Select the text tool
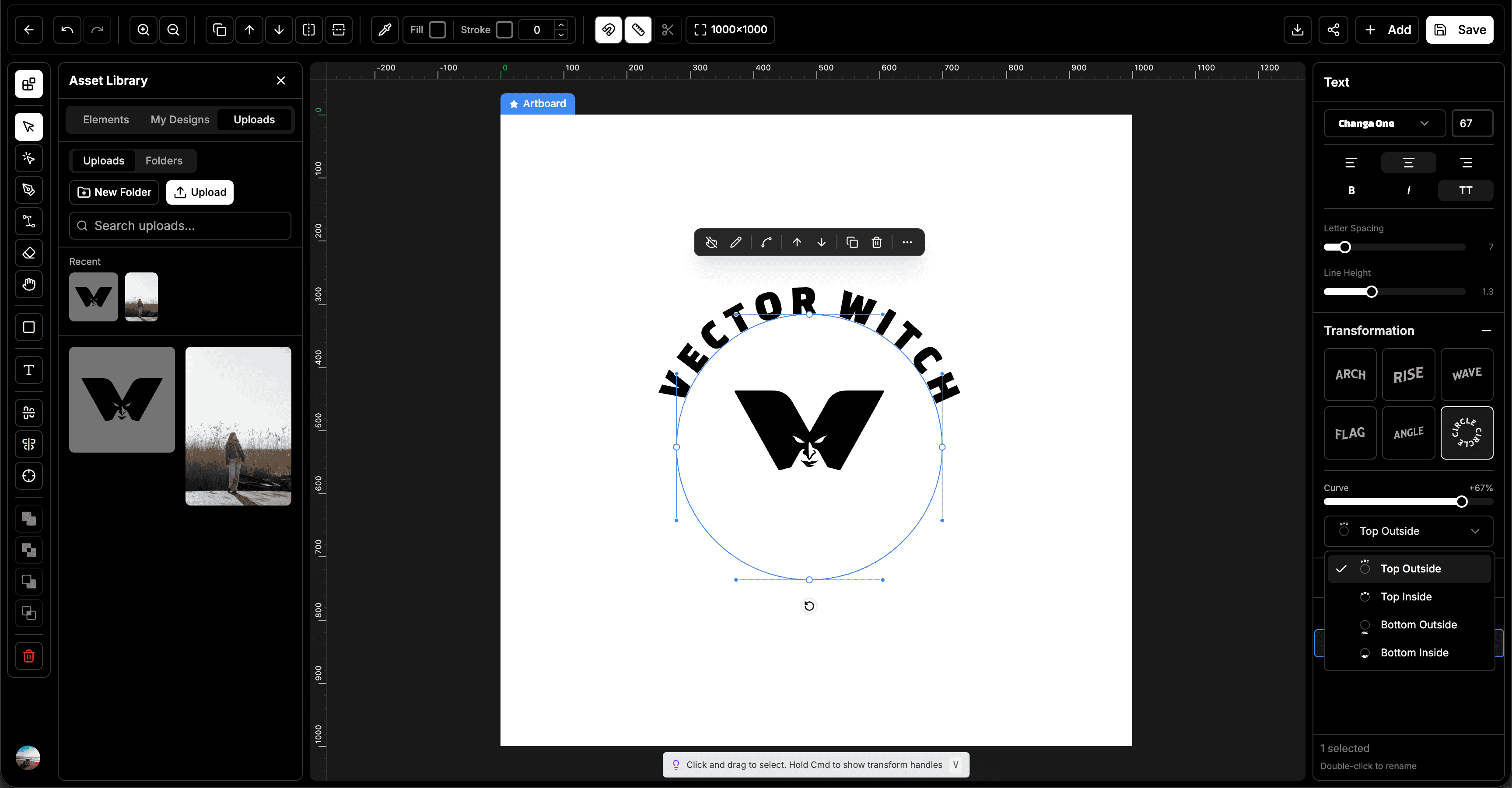 point(29,370)
